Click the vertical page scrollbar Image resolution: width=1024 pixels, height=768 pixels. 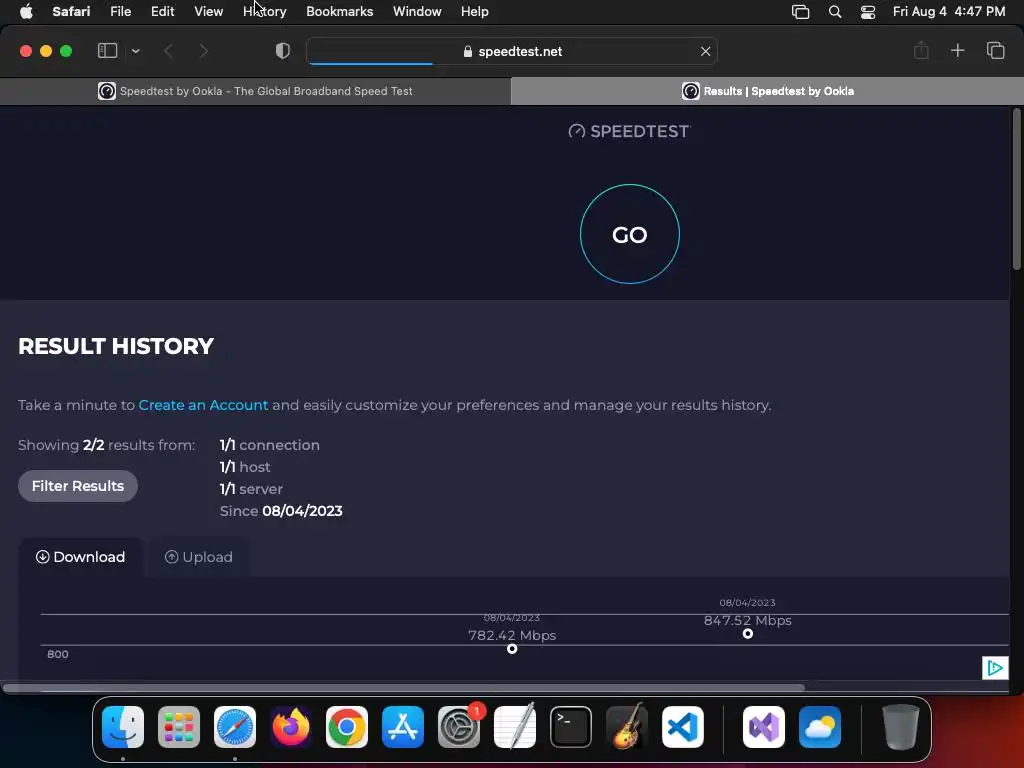click(1016, 189)
